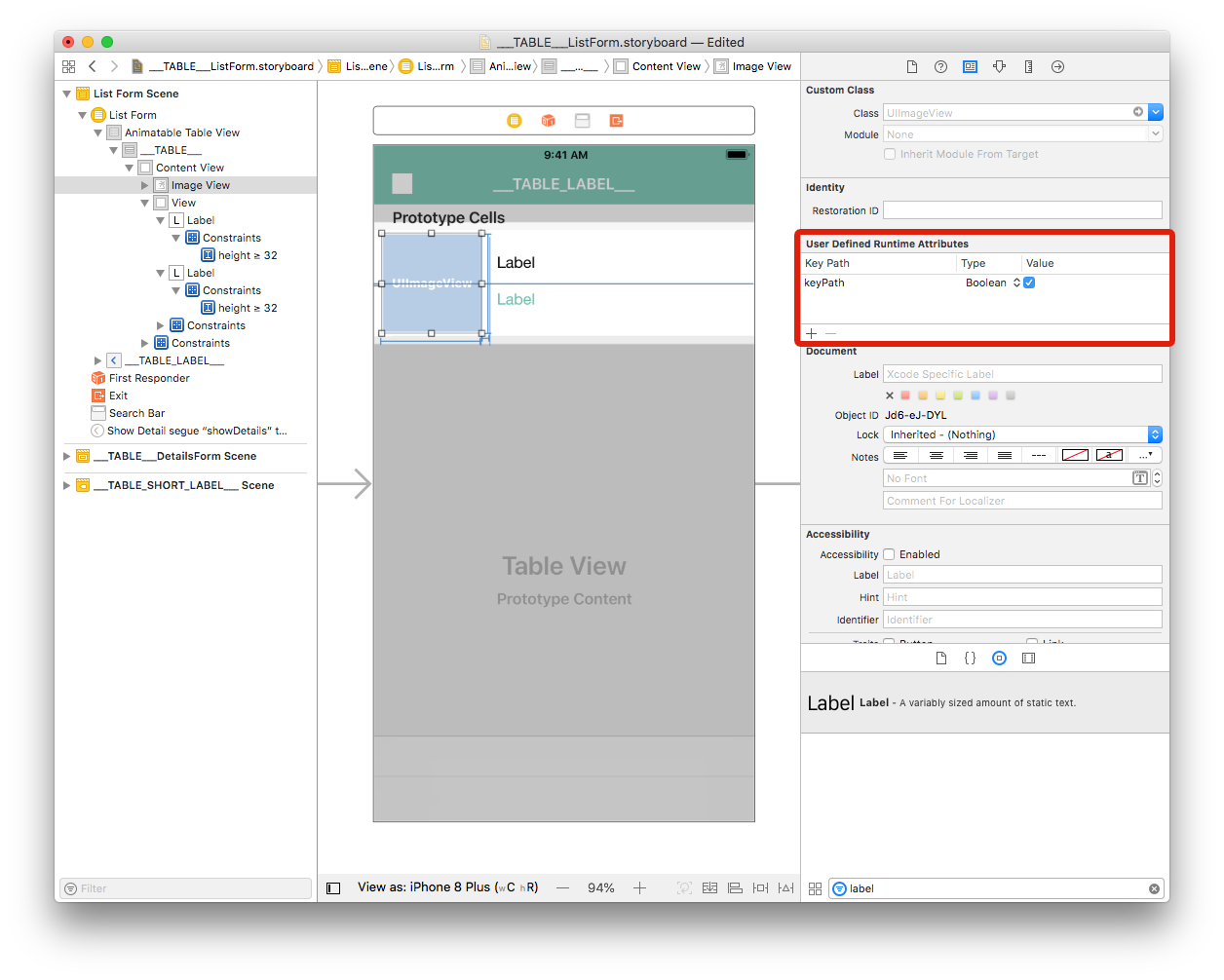Open the Size inspector ruler icon
Screen dimensions: 1224x980
(1028, 67)
